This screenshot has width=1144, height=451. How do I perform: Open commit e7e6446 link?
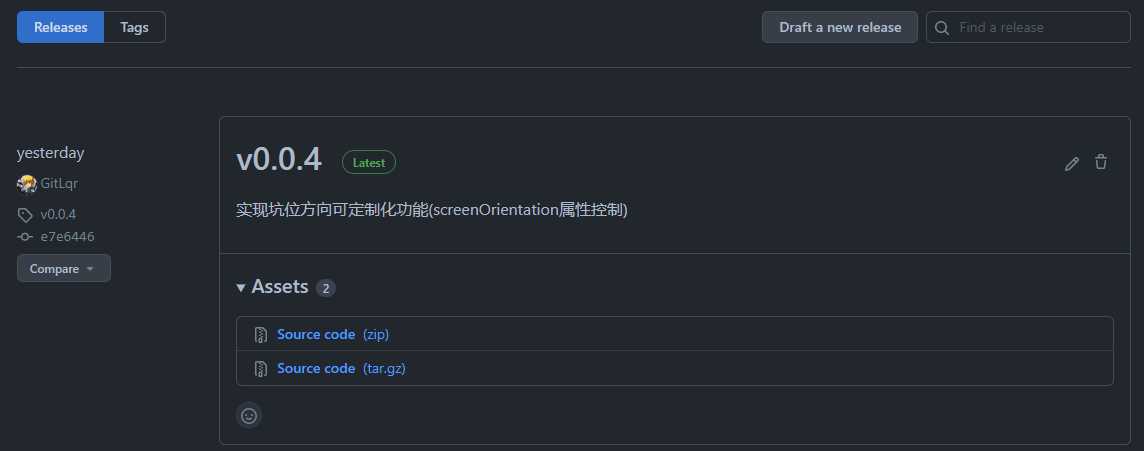tap(67, 236)
